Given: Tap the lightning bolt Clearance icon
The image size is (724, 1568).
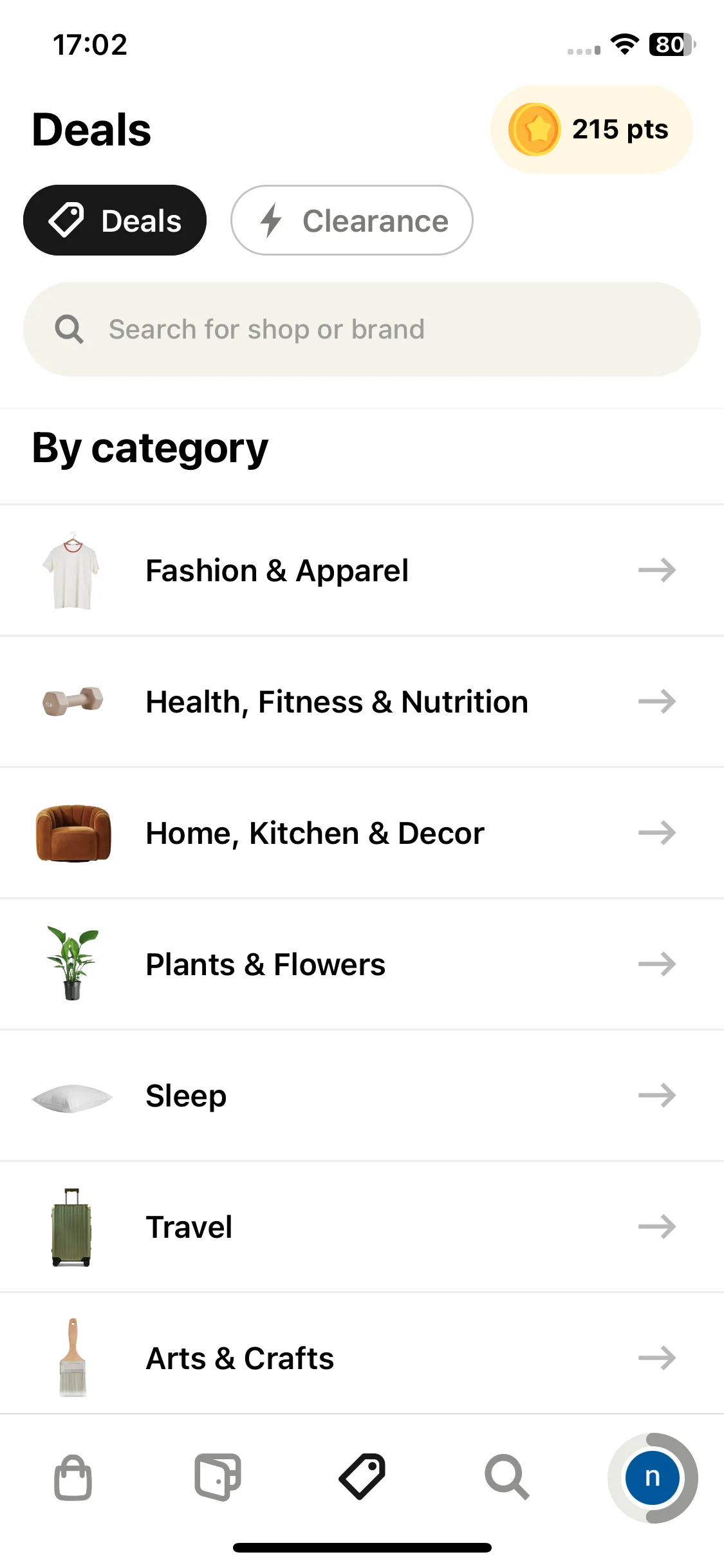Looking at the screenshot, I should coord(271,220).
